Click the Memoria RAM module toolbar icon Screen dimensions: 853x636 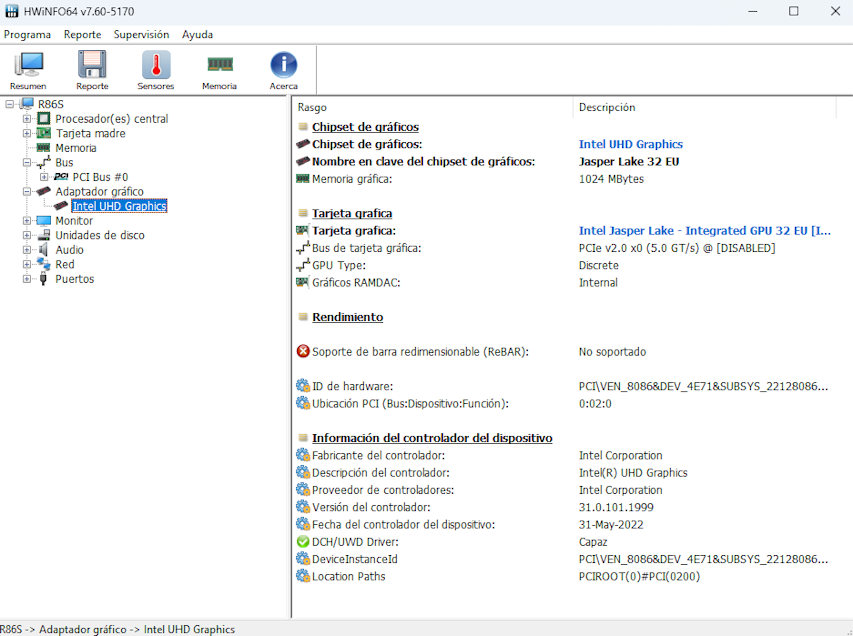[220, 65]
